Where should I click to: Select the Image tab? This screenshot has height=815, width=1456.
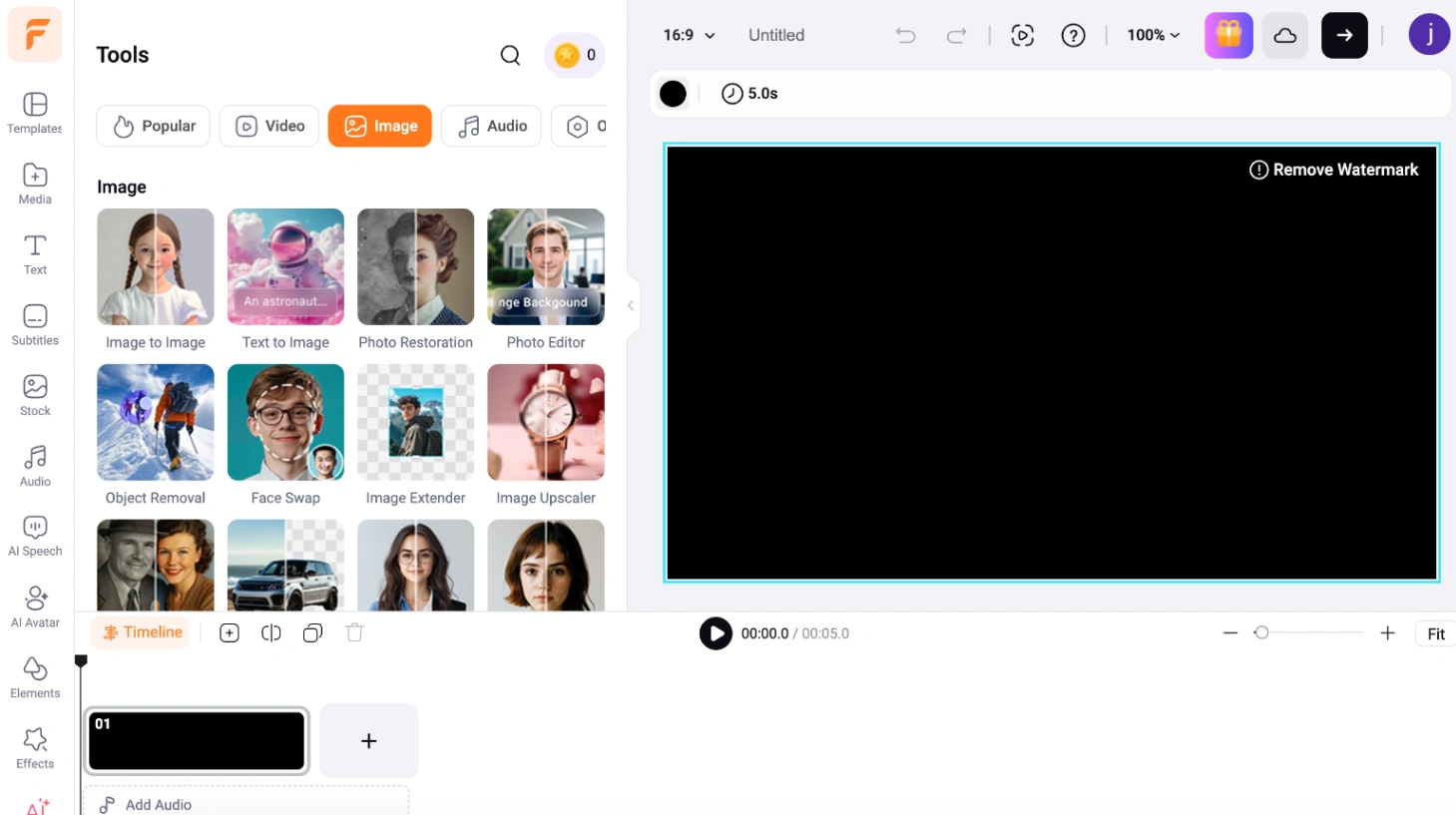coord(380,126)
